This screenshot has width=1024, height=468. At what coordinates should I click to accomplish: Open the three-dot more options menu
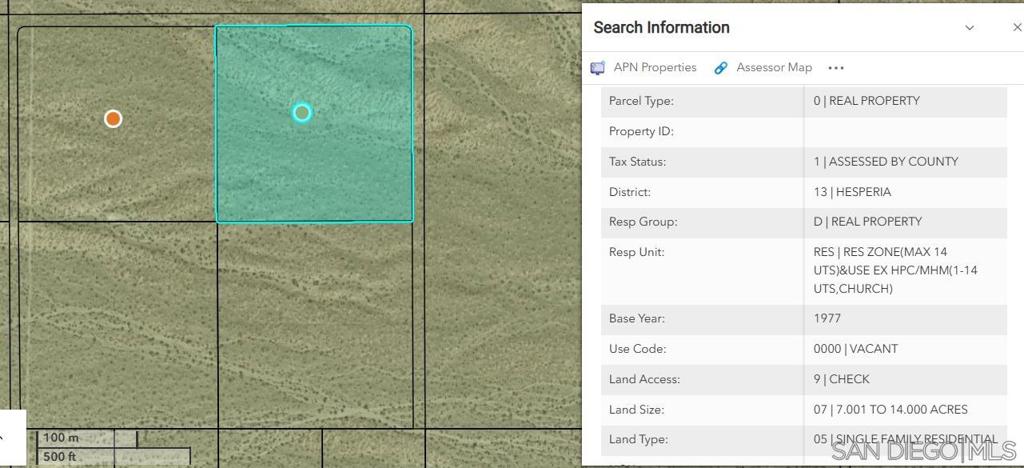click(x=836, y=68)
